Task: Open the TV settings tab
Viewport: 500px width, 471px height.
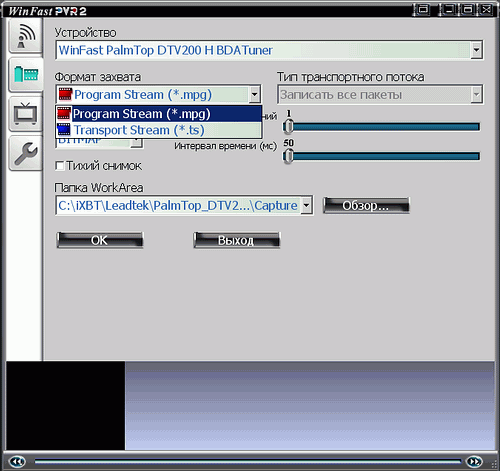Action: (x=25, y=114)
